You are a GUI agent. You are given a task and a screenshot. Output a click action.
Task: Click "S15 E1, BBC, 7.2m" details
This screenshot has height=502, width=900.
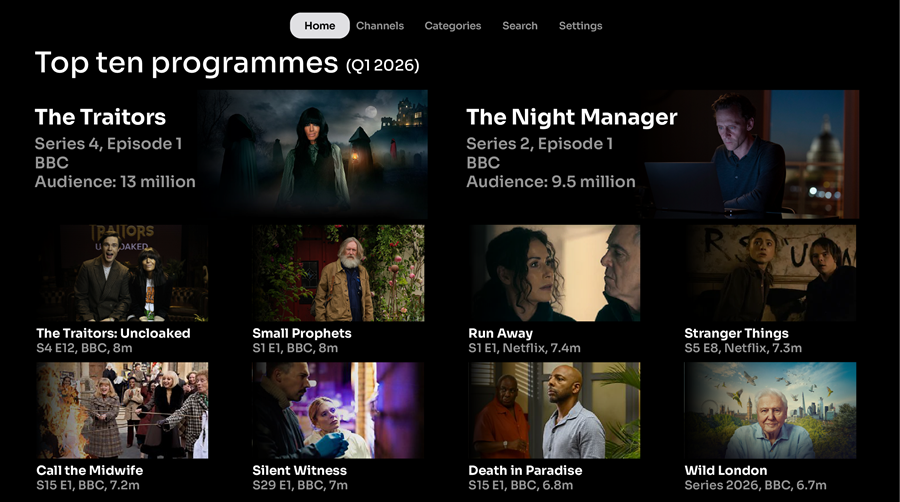88,485
